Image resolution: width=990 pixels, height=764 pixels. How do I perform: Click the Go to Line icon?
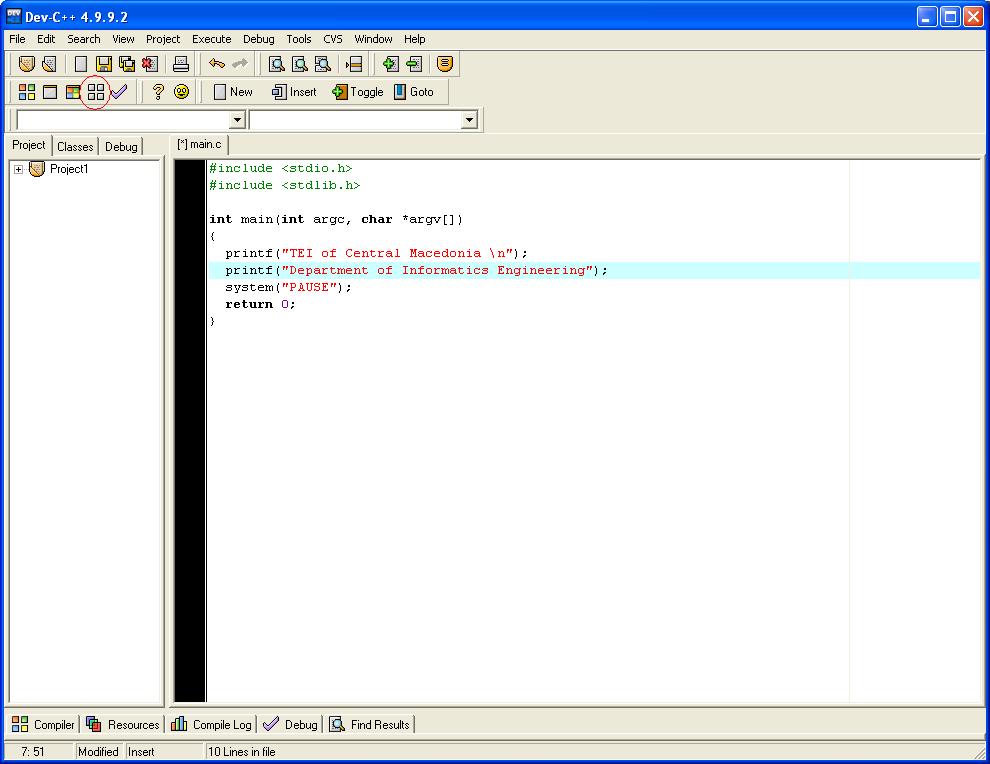(354, 64)
